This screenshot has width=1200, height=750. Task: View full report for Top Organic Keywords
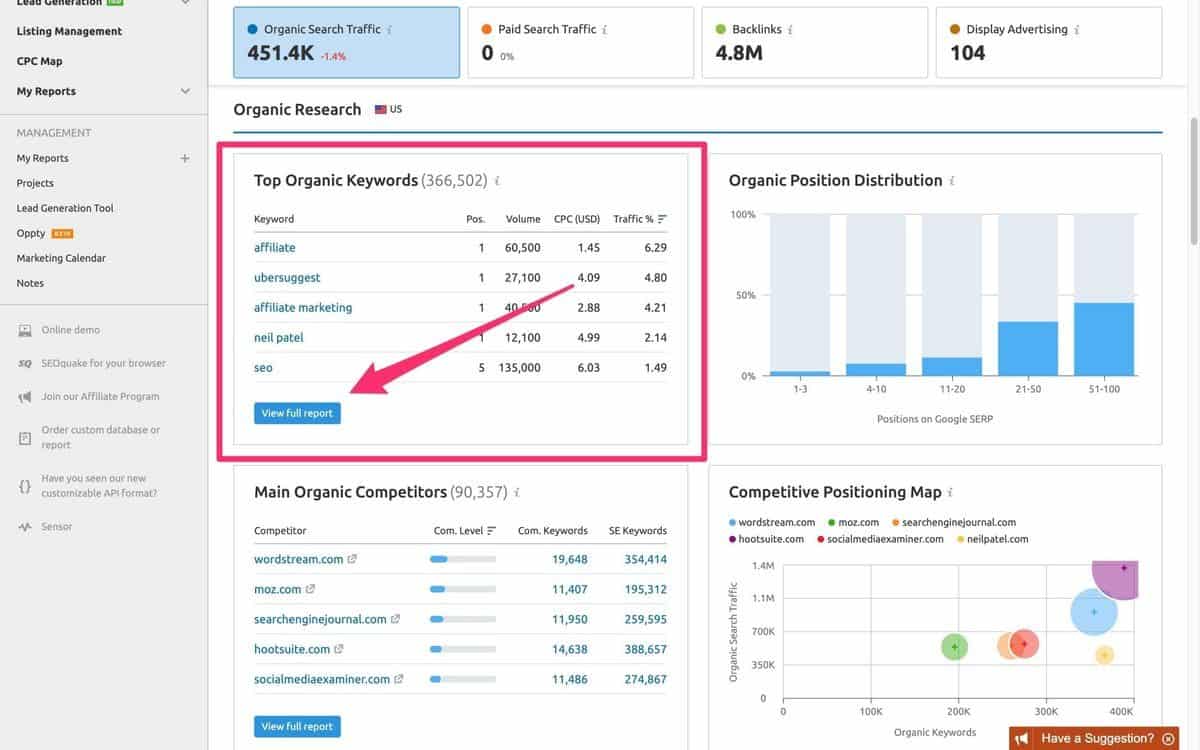click(x=297, y=413)
